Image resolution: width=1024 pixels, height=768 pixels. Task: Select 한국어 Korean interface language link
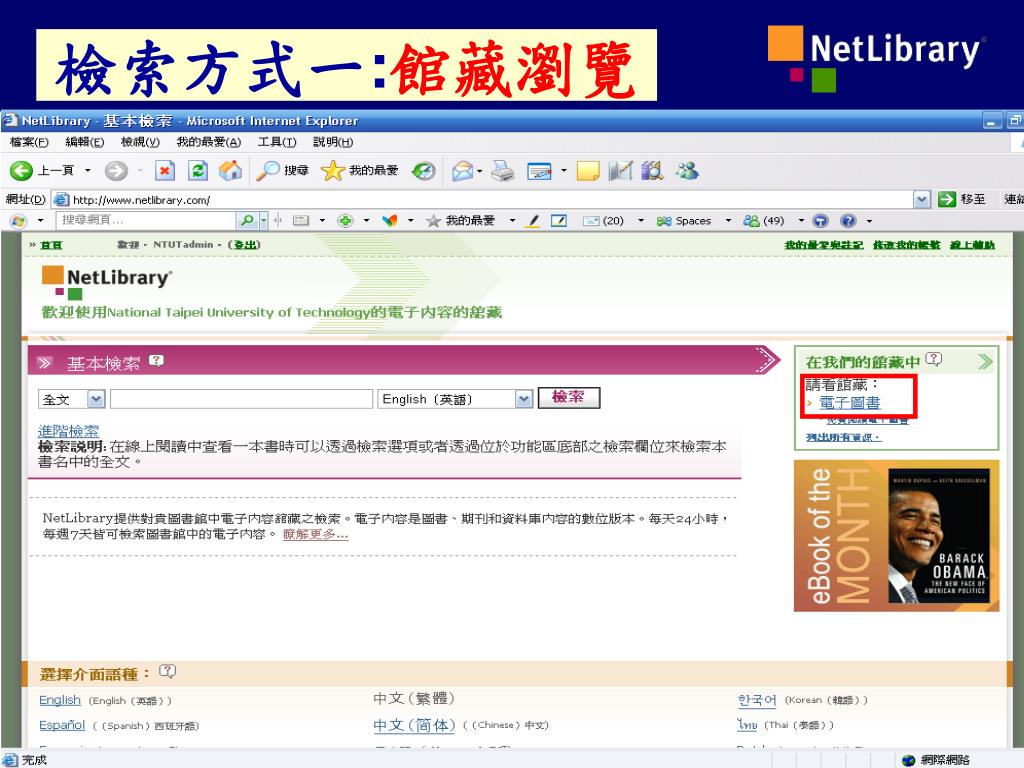[x=757, y=699]
